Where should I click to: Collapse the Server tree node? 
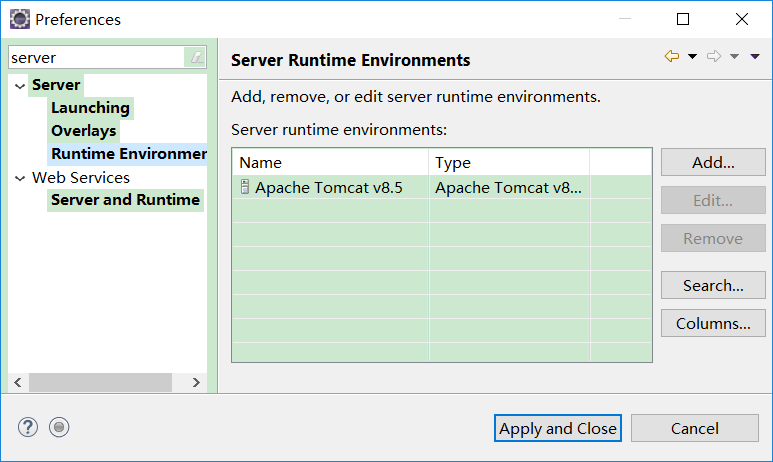point(19,85)
